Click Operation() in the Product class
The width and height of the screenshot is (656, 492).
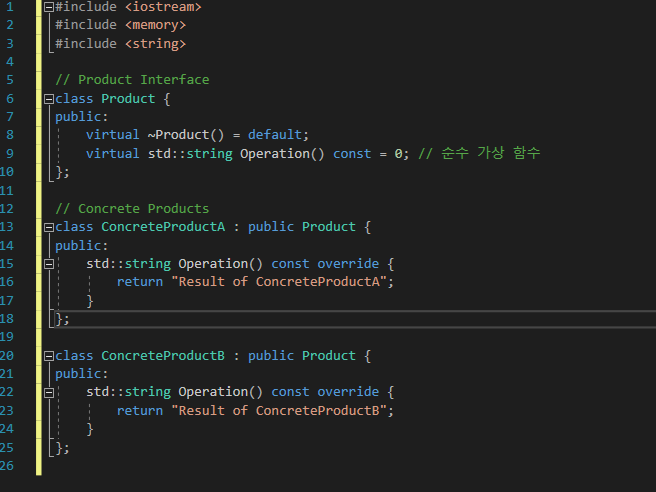point(282,154)
